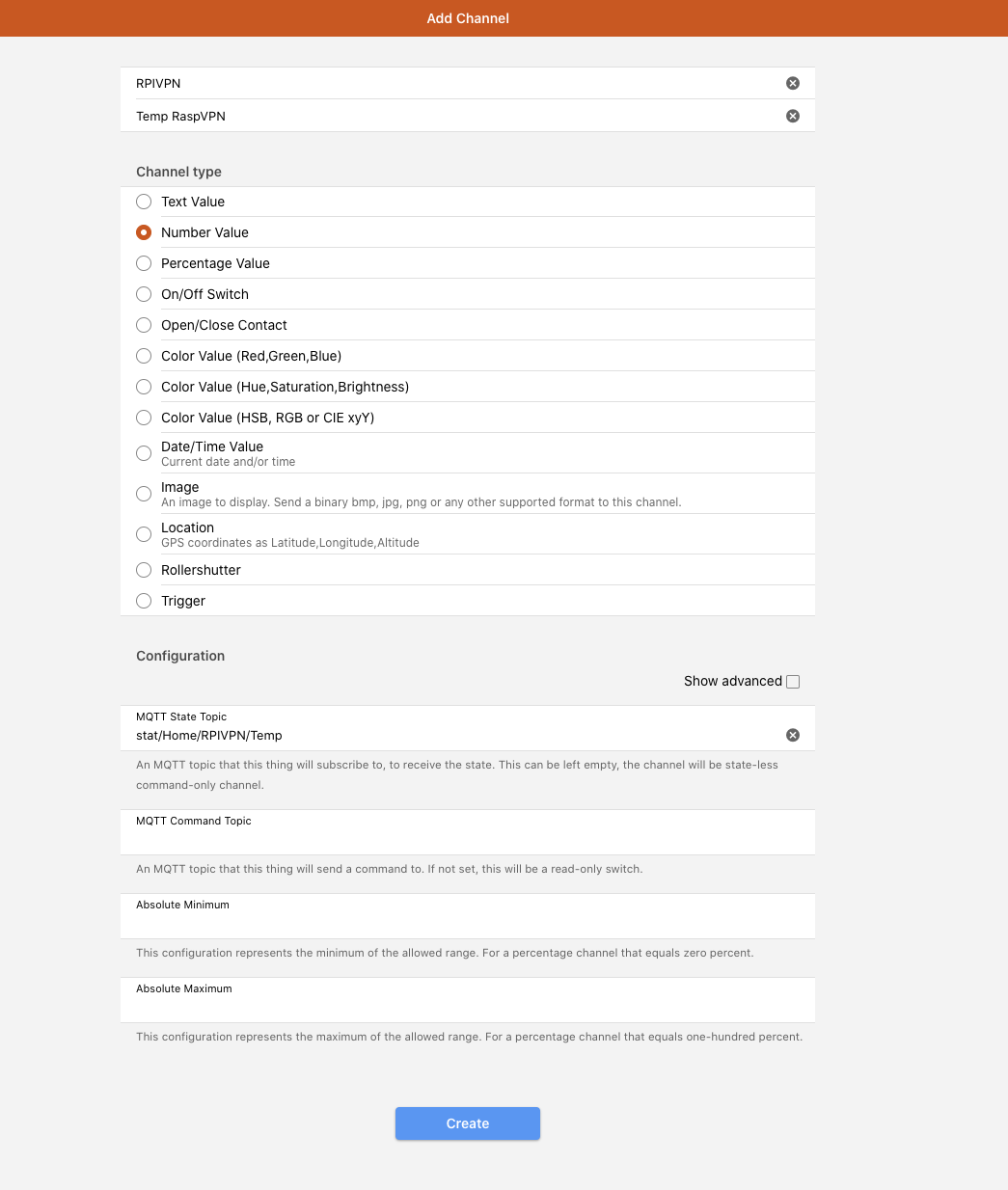Choose Color Value (HSB, RGB or CIE xyY)
Image resolution: width=1008 pixels, height=1190 pixels.
click(x=144, y=418)
